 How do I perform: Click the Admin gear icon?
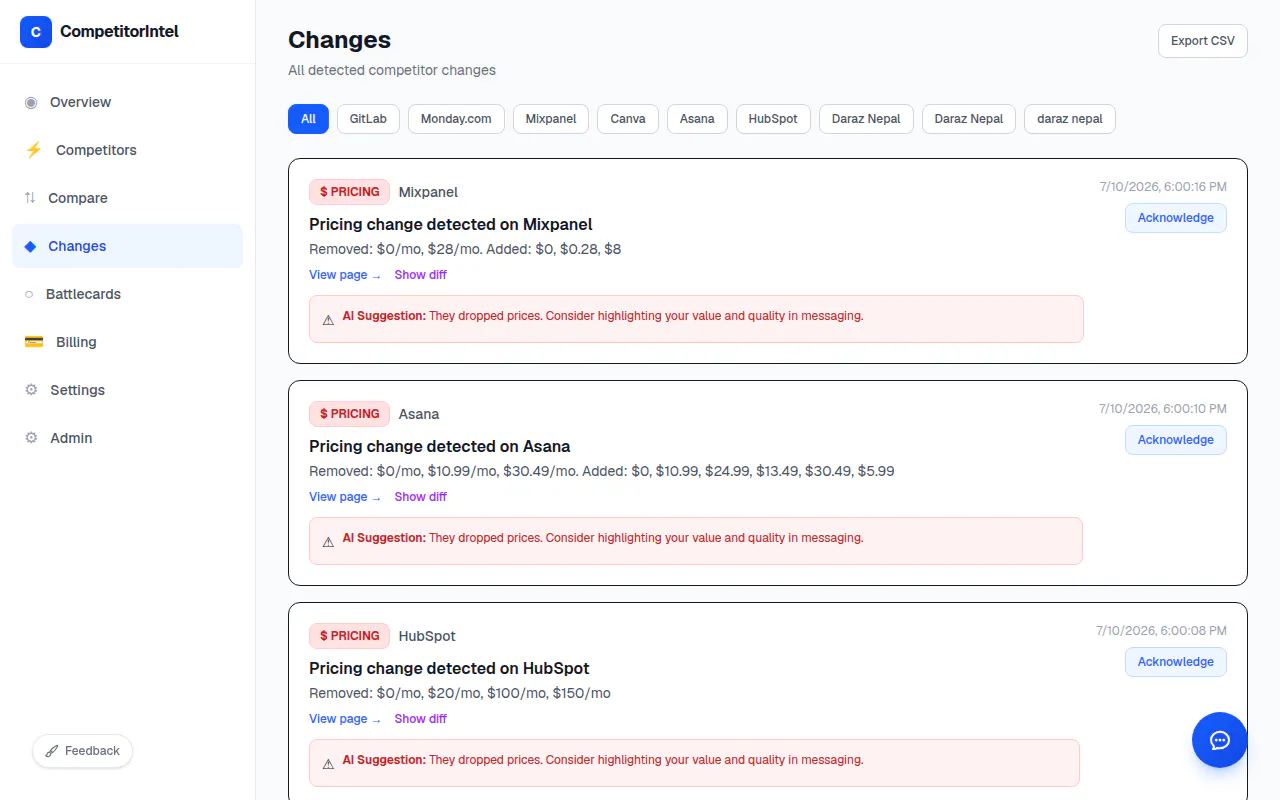click(31, 438)
